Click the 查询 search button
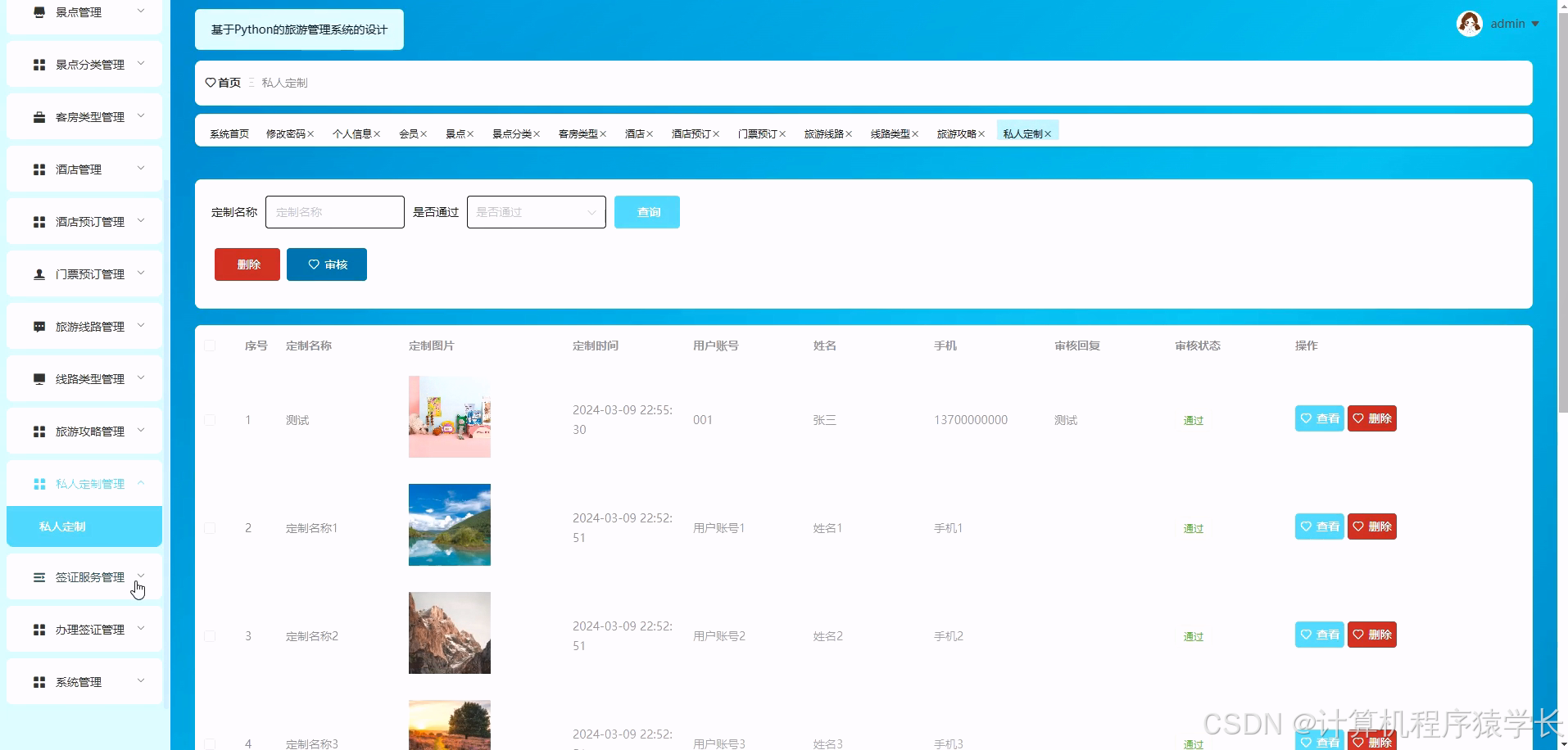 point(647,212)
